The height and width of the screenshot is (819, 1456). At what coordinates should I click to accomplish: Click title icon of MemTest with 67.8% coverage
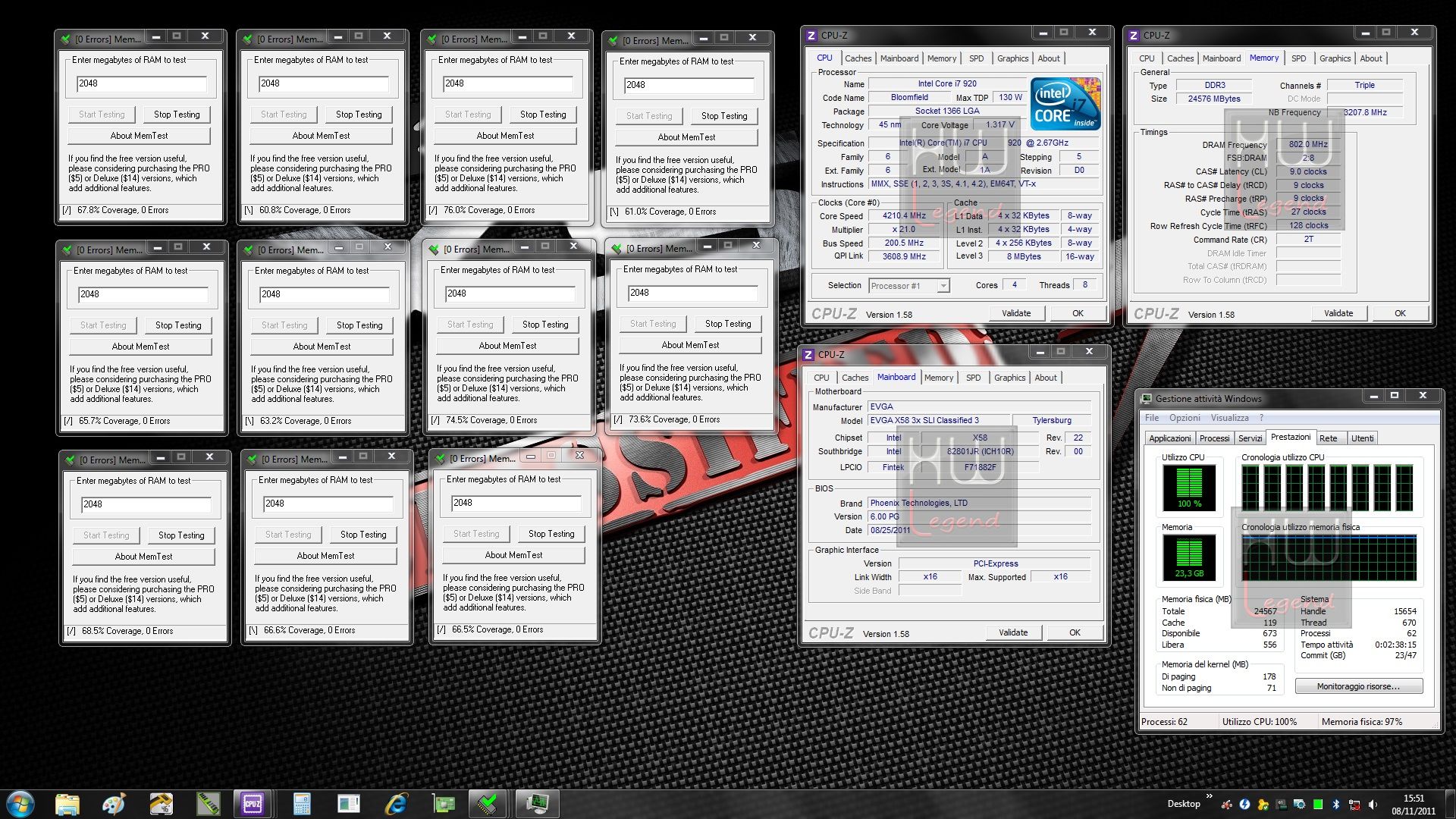(65, 39)
